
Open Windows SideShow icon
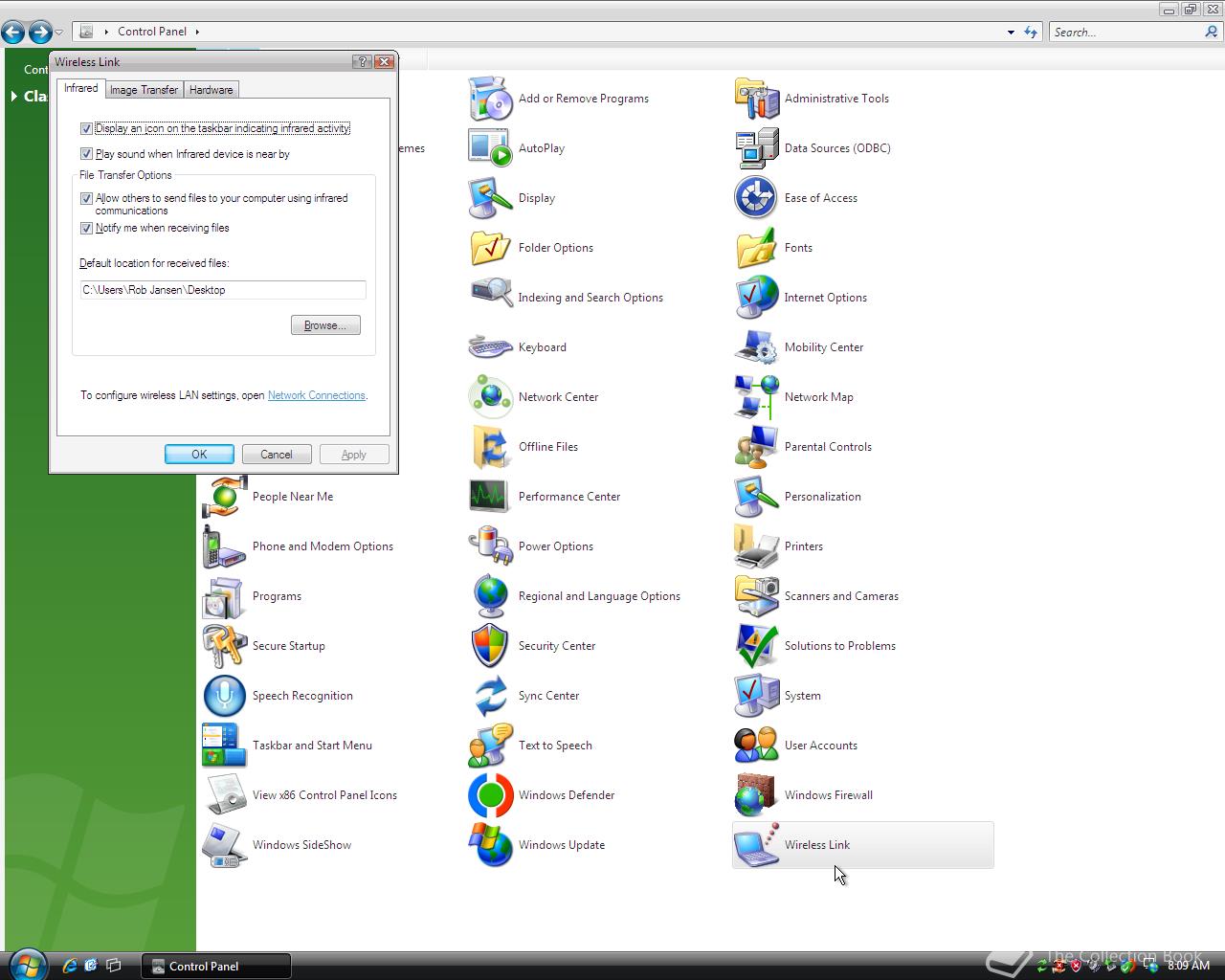coord(225,845)
